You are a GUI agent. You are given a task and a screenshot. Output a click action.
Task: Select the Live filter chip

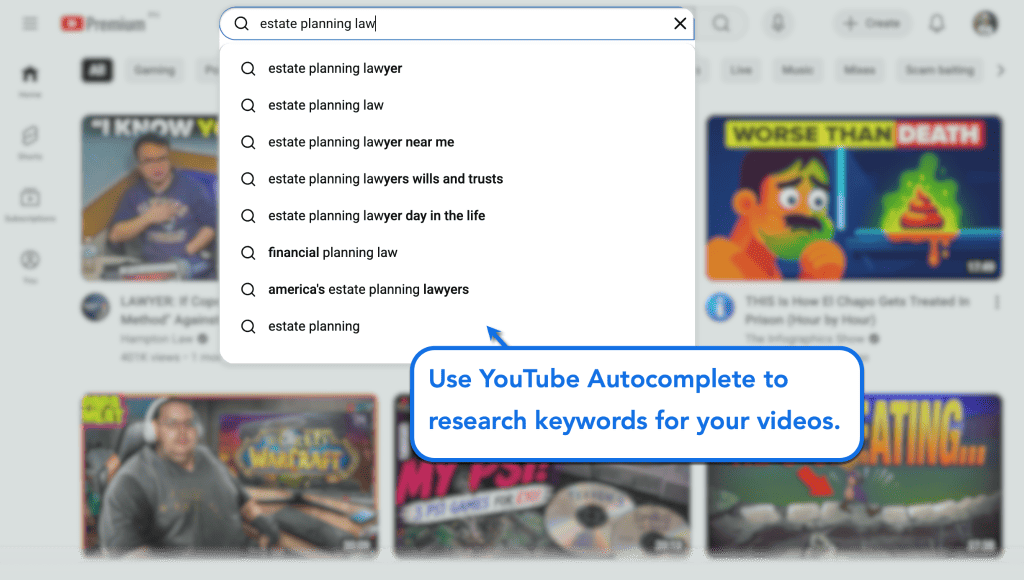[741, 70]
